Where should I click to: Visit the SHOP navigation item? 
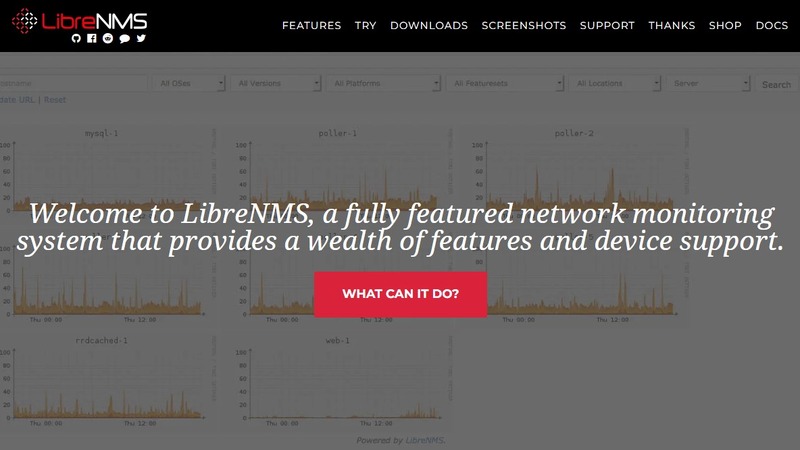point(725,26)
